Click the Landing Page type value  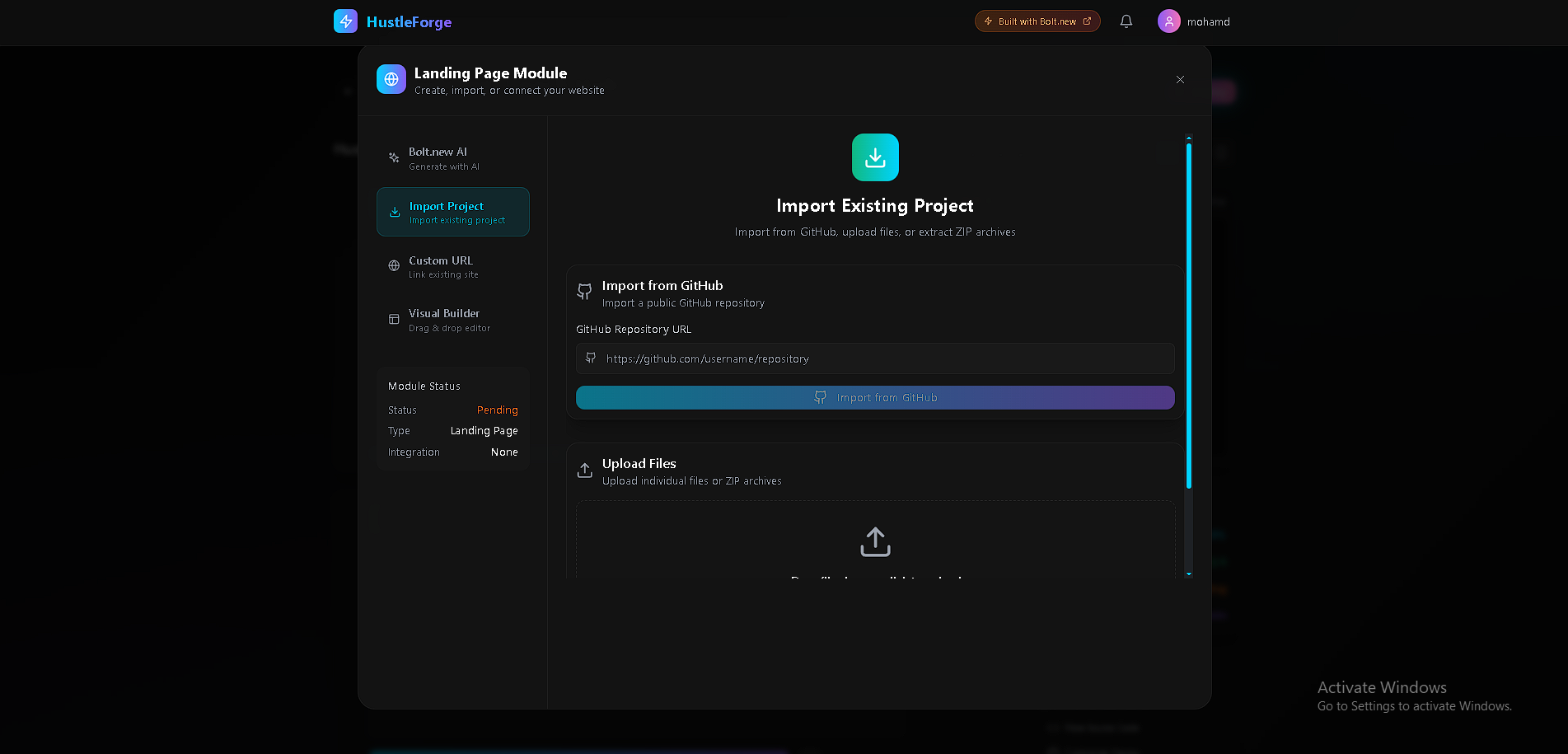click(484, 431)
